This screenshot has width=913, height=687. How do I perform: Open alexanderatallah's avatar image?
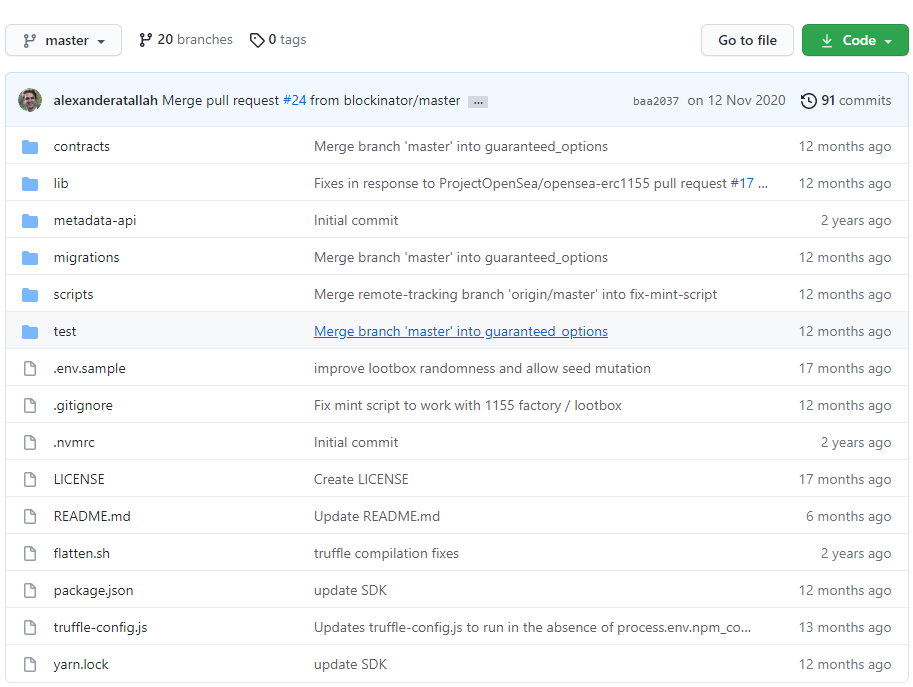coord(30,100)
